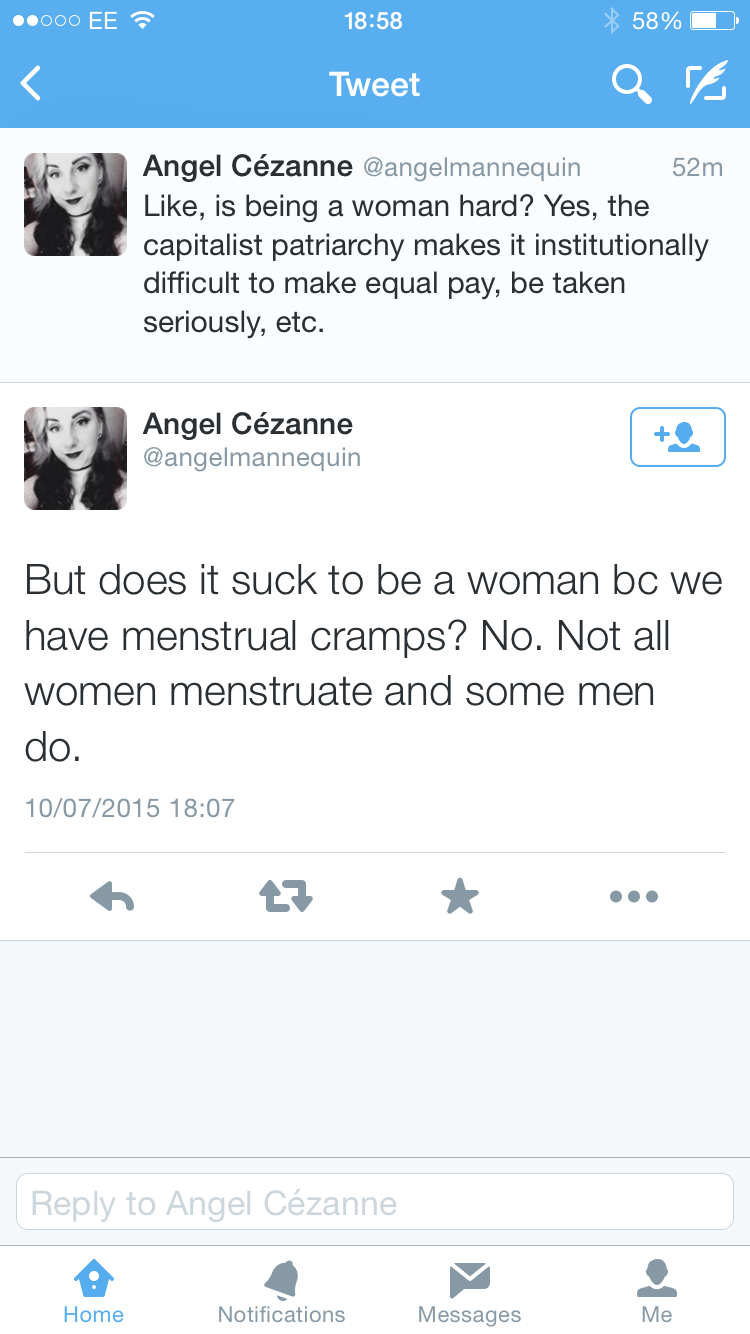Open @angelmannequin handle in first tweet

coord(471,168)
